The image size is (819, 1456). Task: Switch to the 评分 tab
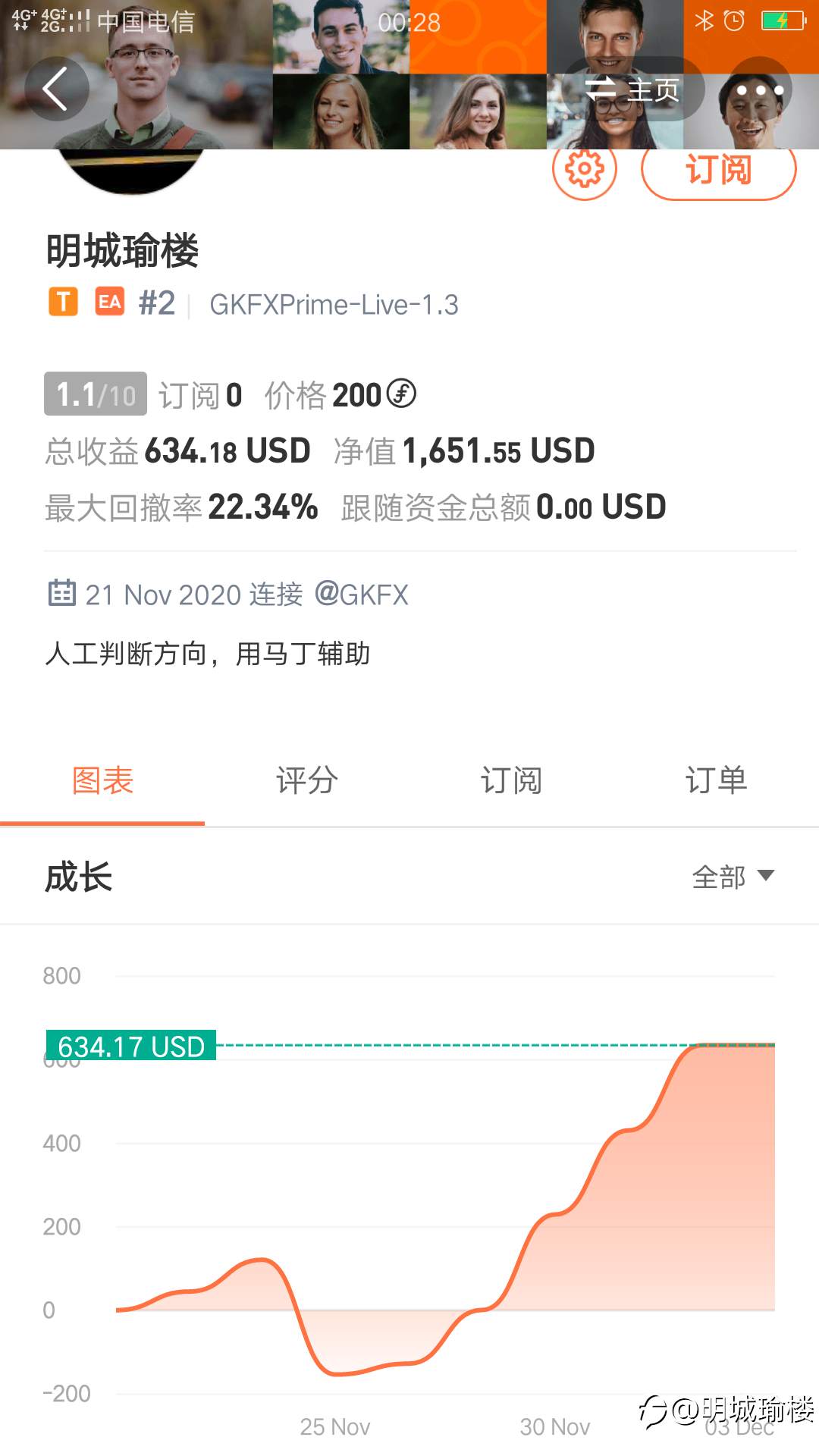click(307, 780)
